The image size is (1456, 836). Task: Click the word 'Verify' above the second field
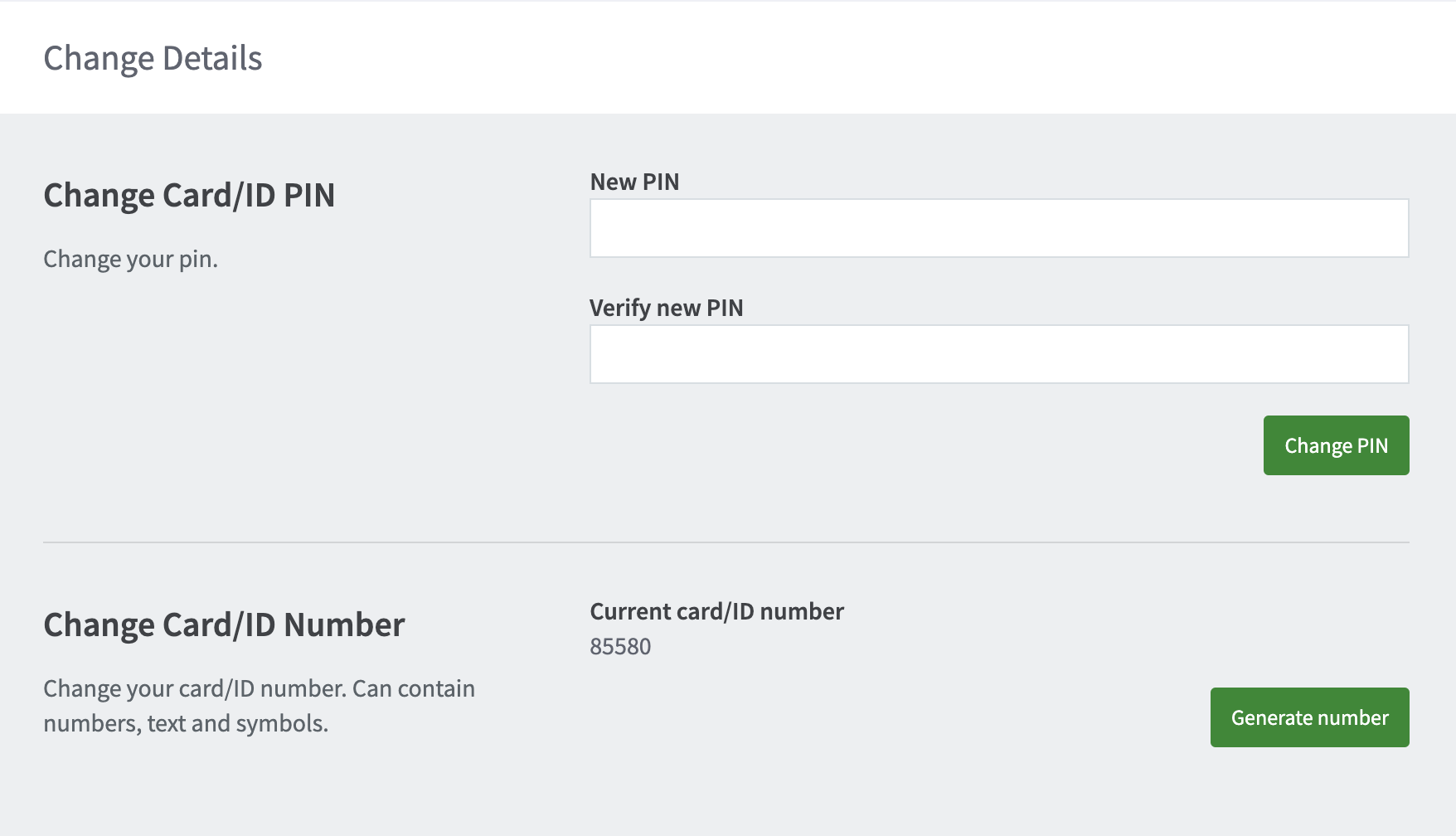619,308
